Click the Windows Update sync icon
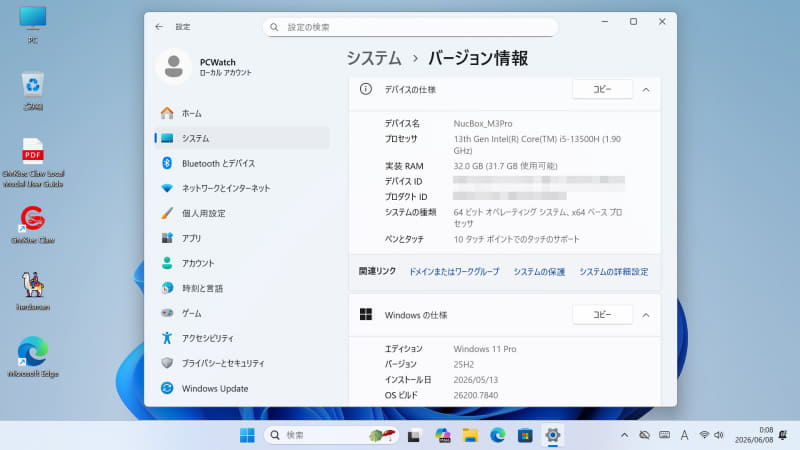The width and height of the screenshot is (800, 450). coord(167,388)
